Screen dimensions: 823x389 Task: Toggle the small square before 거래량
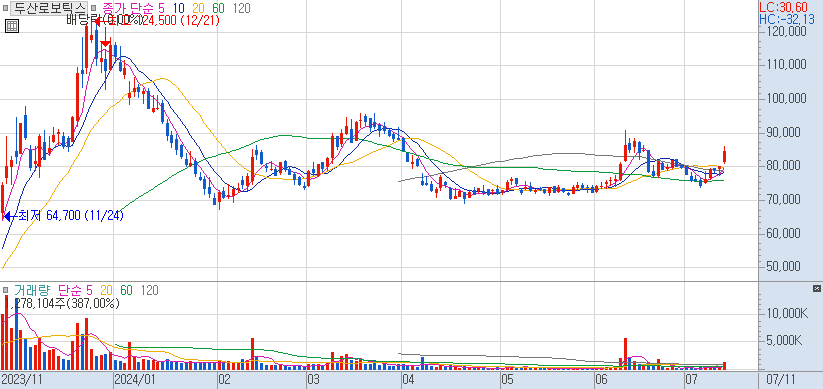click(5, 290)
